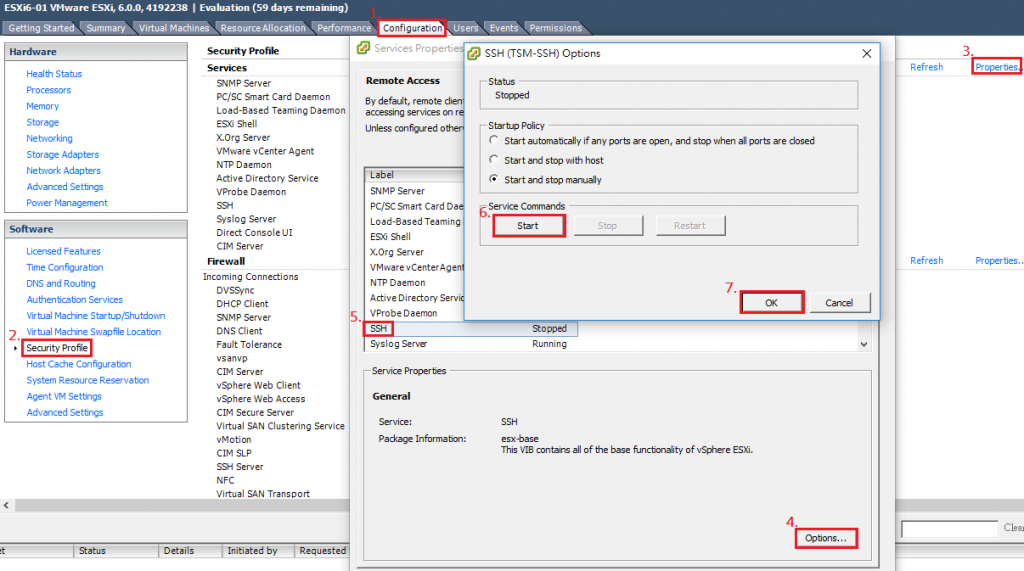Switch to the Summary tab

(x=106, y=28)
